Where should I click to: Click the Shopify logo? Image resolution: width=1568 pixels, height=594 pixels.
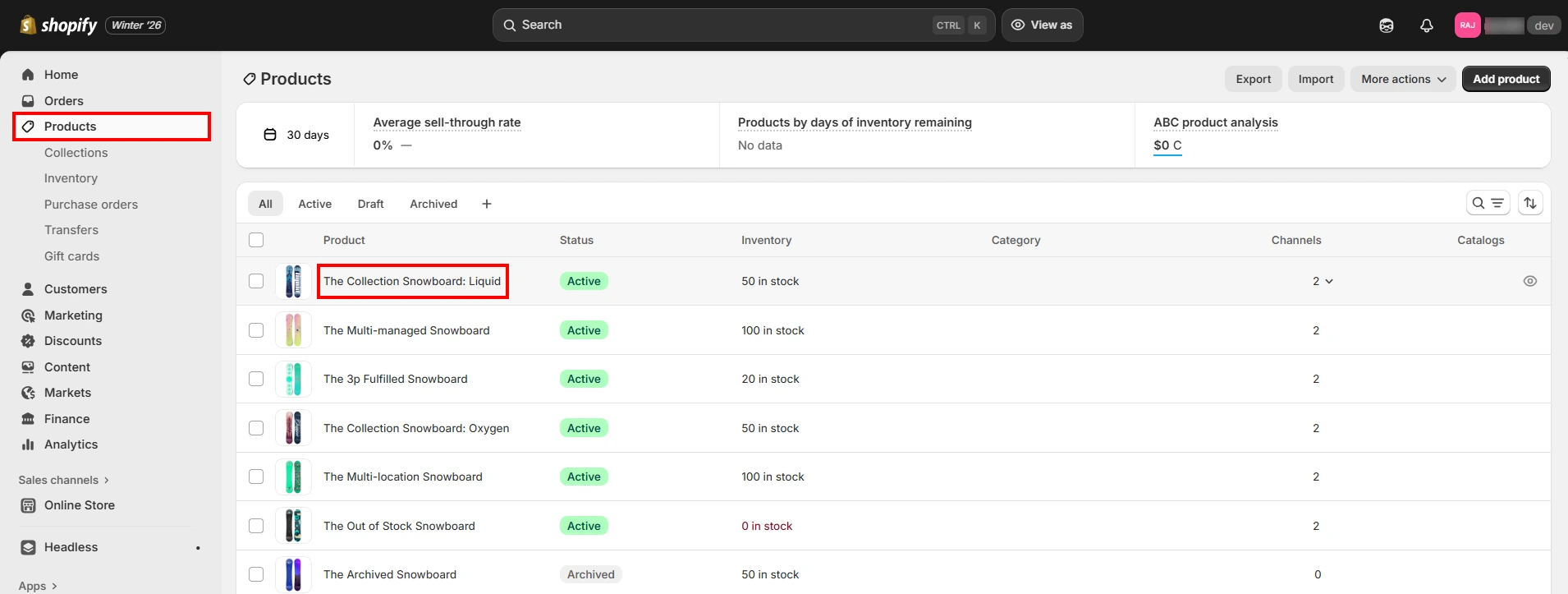point(58,25)
